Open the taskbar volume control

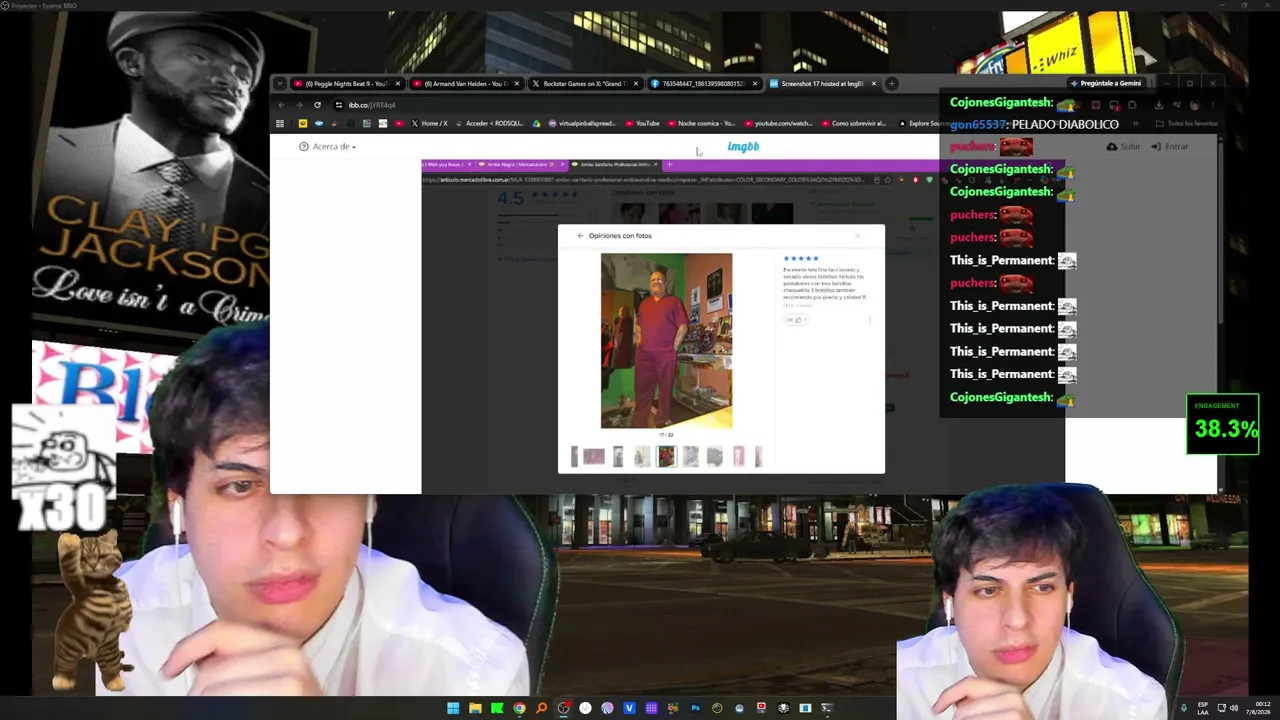(x=1234, y=708)
